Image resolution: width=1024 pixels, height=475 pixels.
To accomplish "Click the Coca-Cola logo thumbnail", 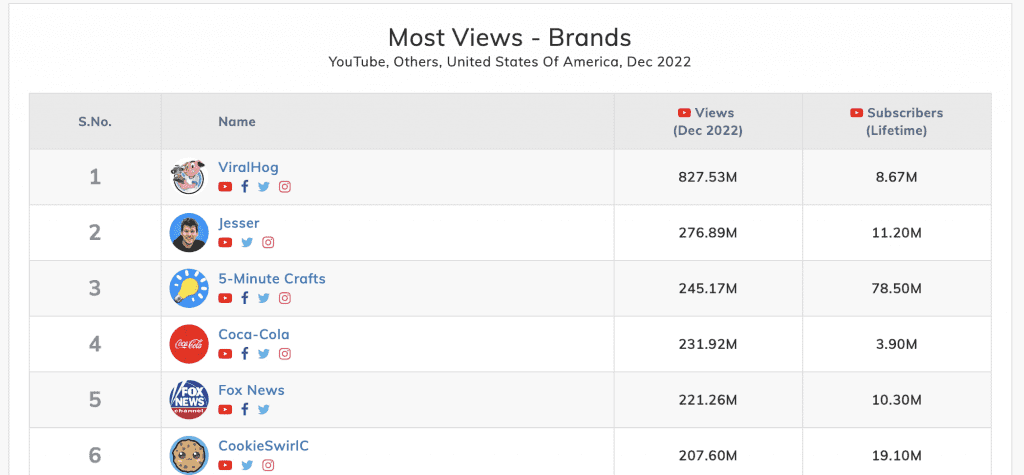I will [189, 344].
